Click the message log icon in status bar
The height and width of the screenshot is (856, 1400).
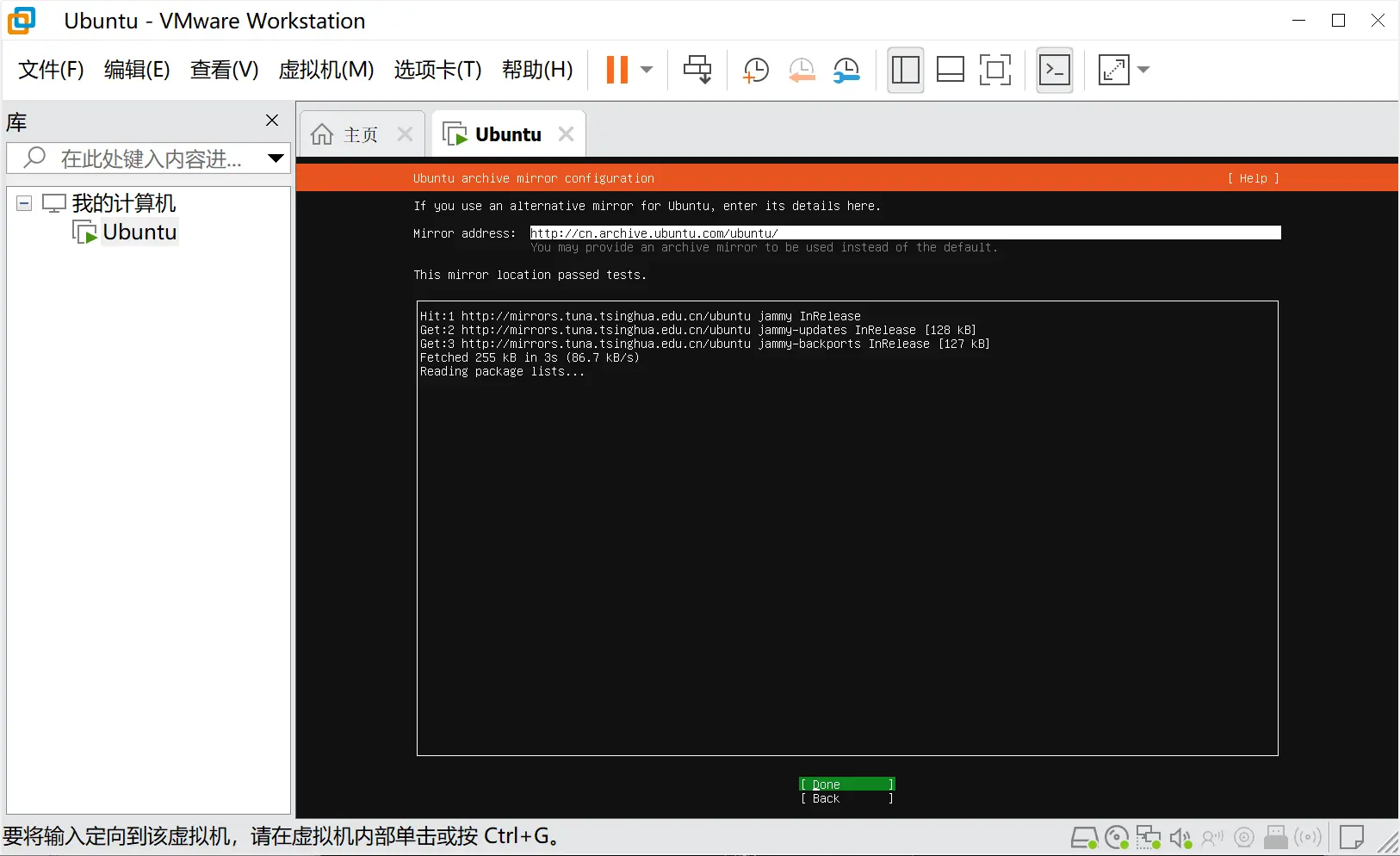point(1352,837)
